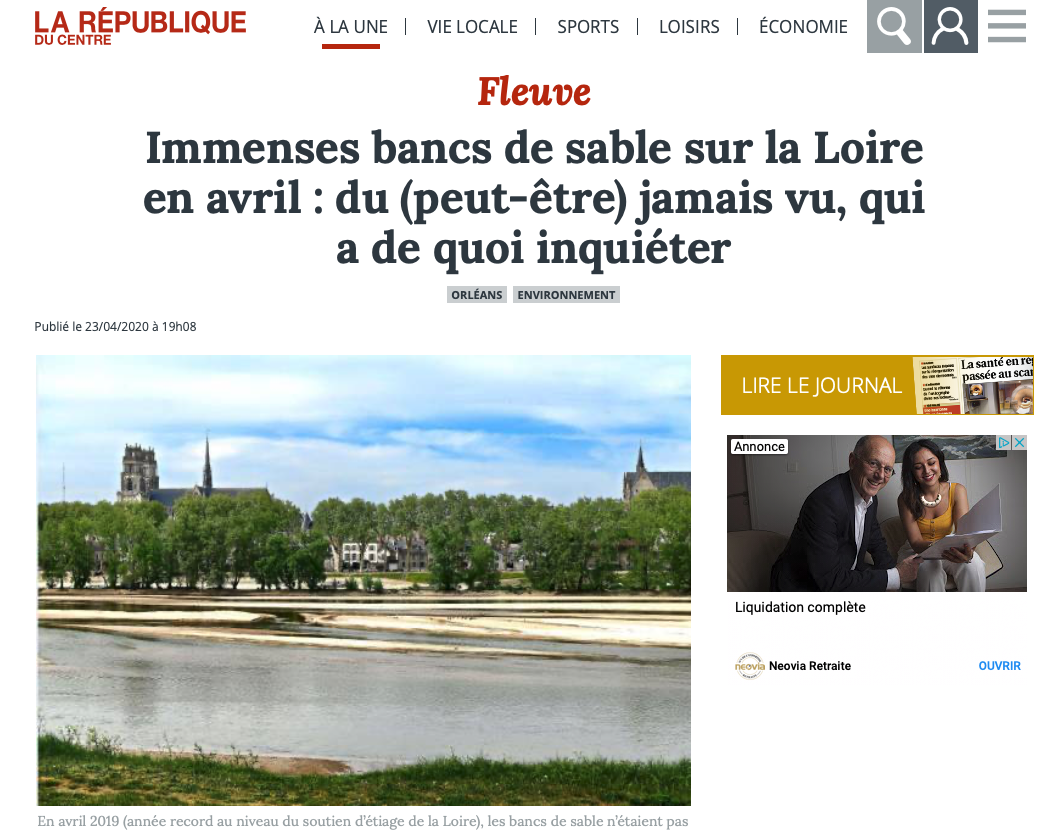The image size is (1064, 835).
Task: Click the ENVIRONNEMENT tag
Action: tap(567, 295)
